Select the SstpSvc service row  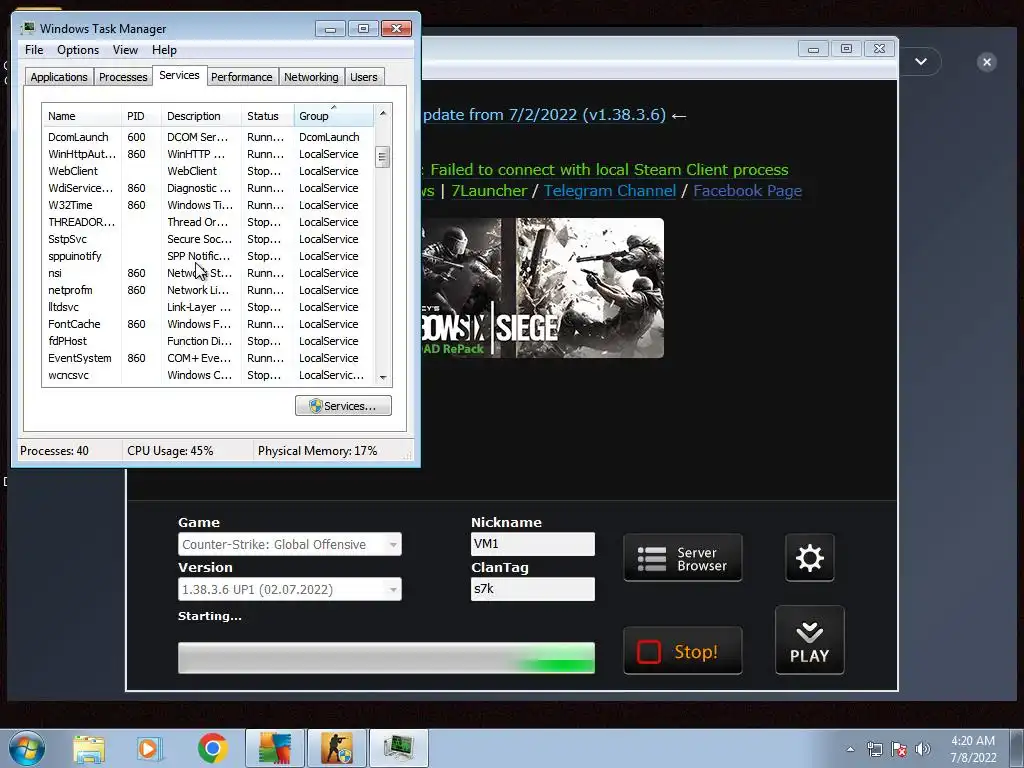pos(208,239)
